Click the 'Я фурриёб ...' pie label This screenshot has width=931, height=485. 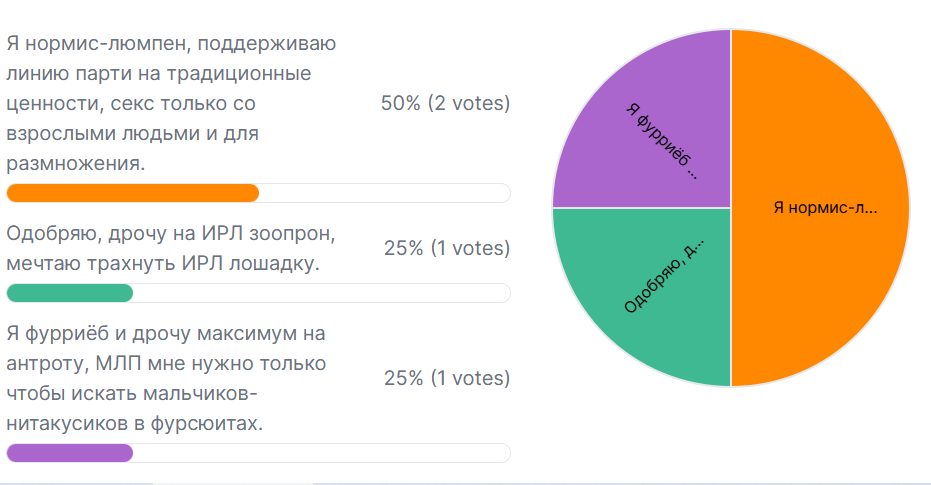point(663,141)
